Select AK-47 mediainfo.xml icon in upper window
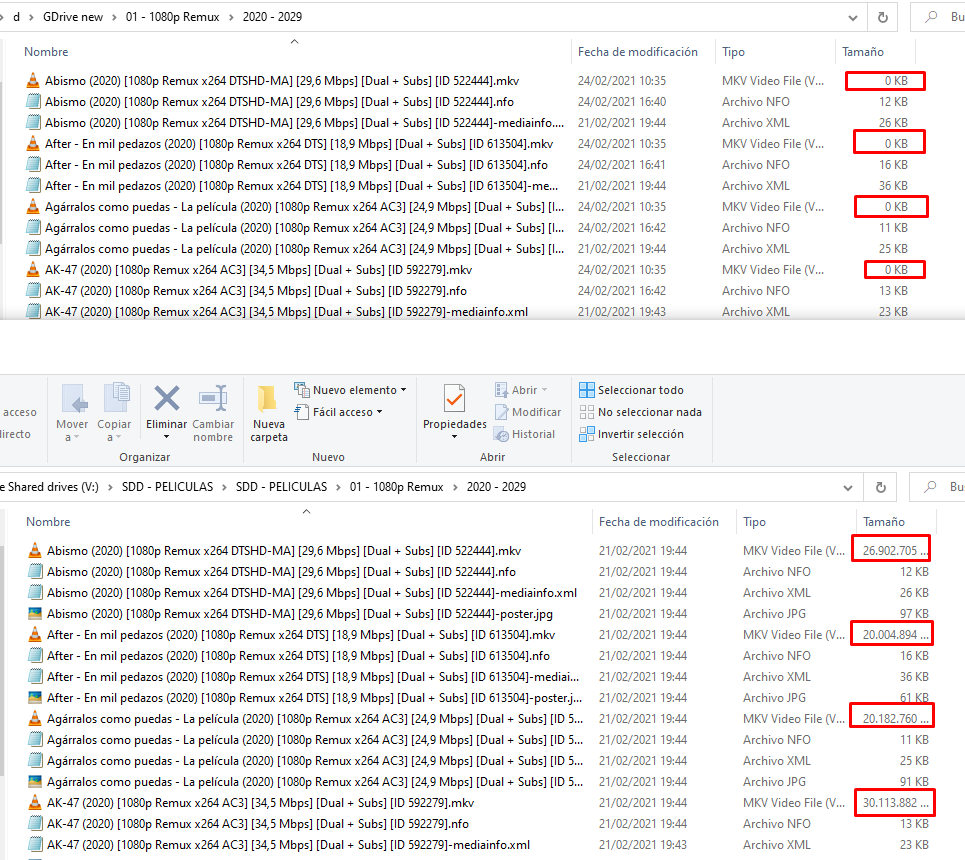965x860 pixels. pos(34,311)
